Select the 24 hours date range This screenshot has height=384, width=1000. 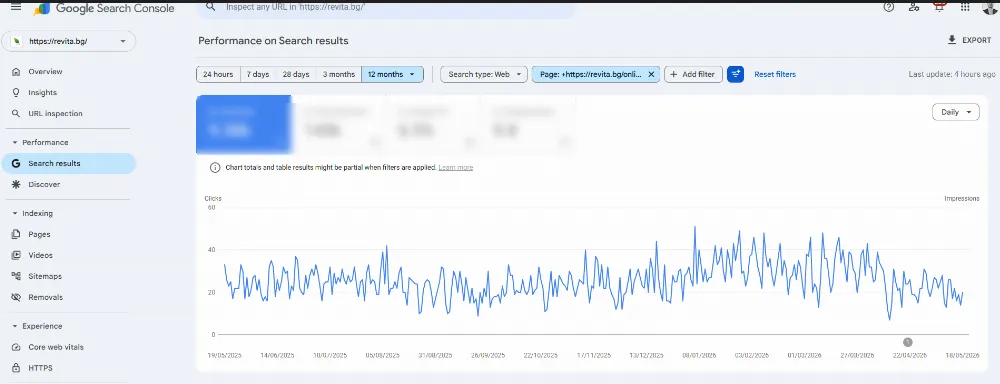(218, 74)
